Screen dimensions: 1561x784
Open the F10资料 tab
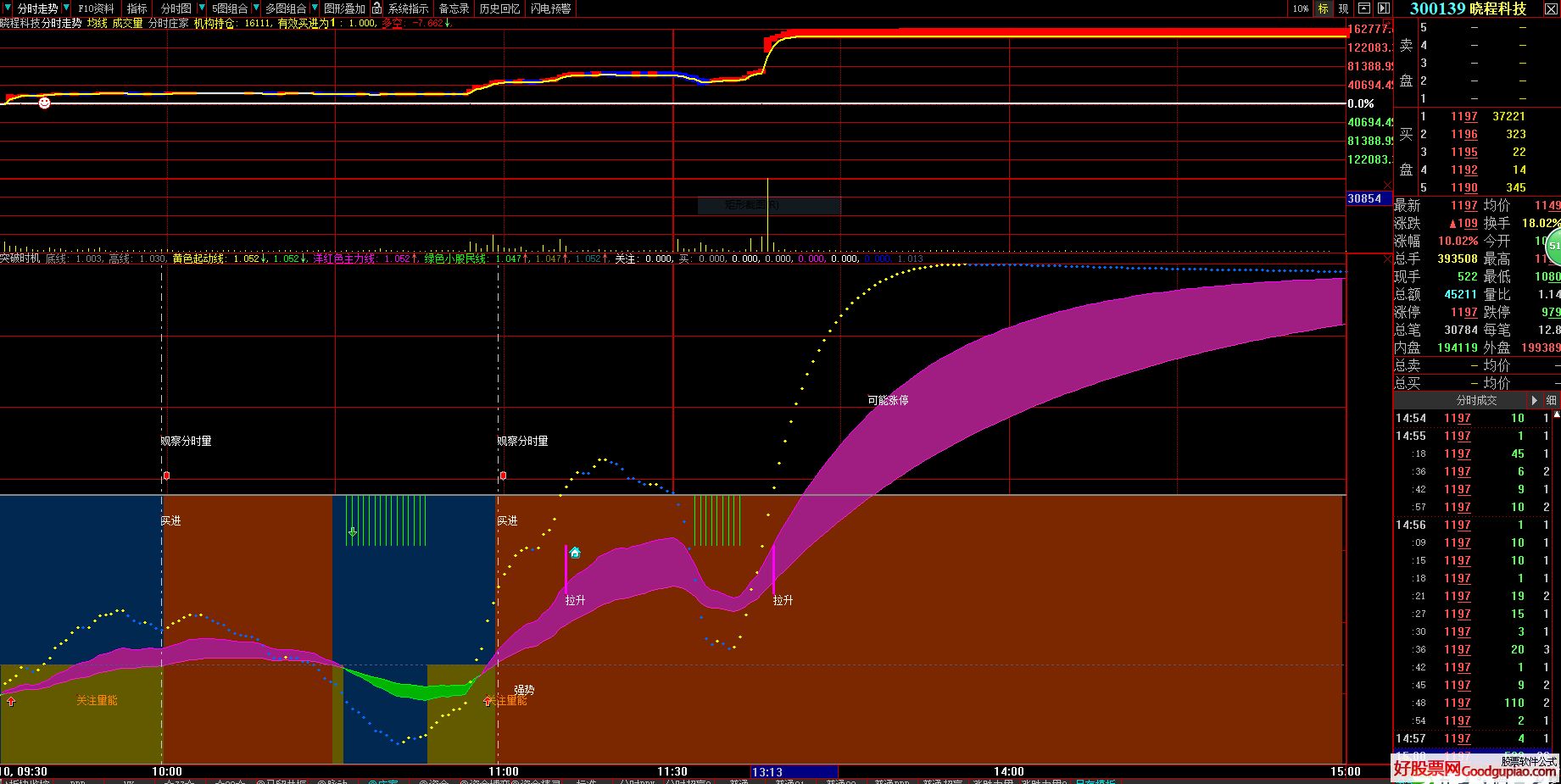(96, 8)
